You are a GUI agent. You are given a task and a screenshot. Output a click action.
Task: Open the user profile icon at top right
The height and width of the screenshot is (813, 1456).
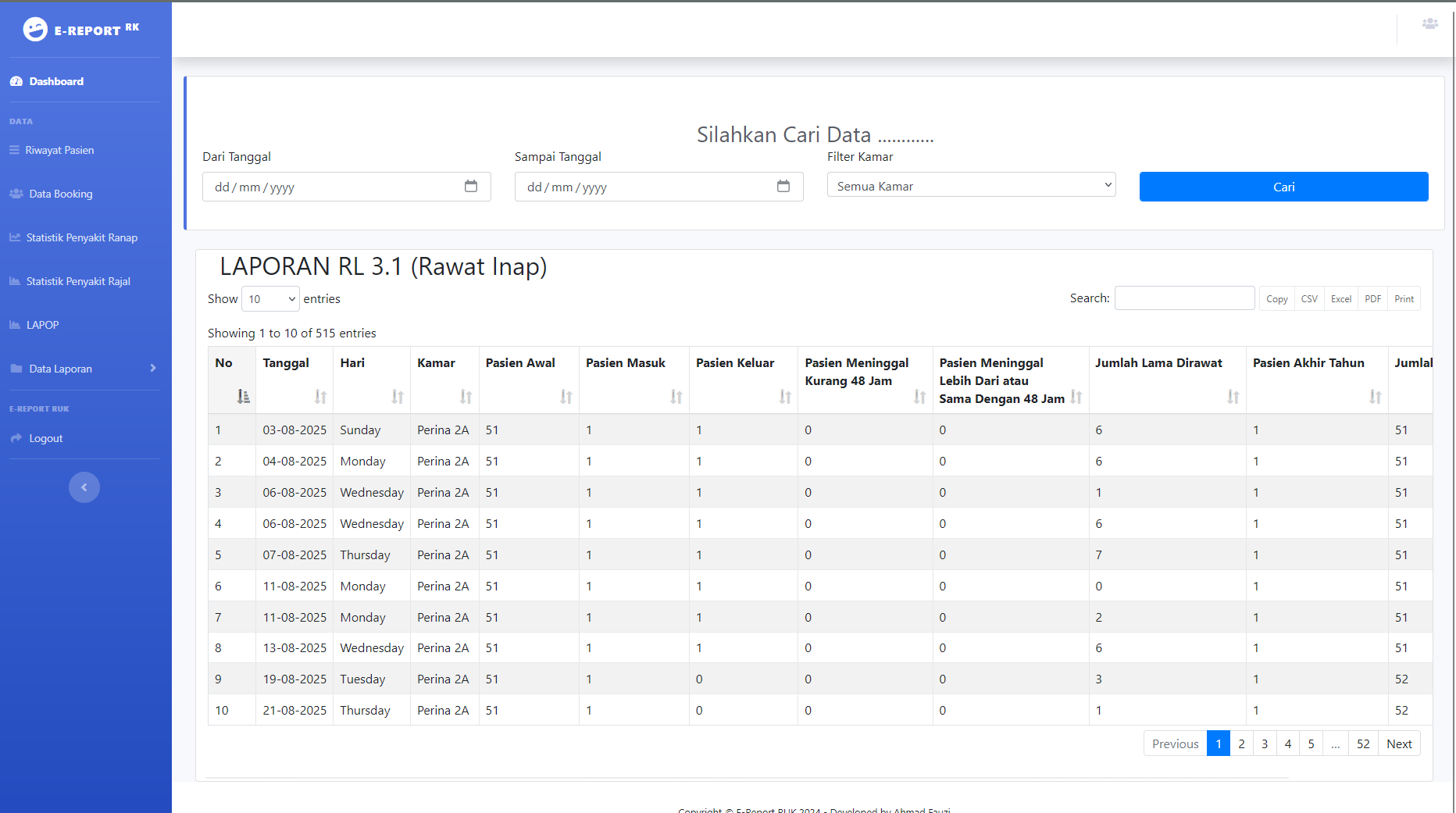pos(1429,24)
